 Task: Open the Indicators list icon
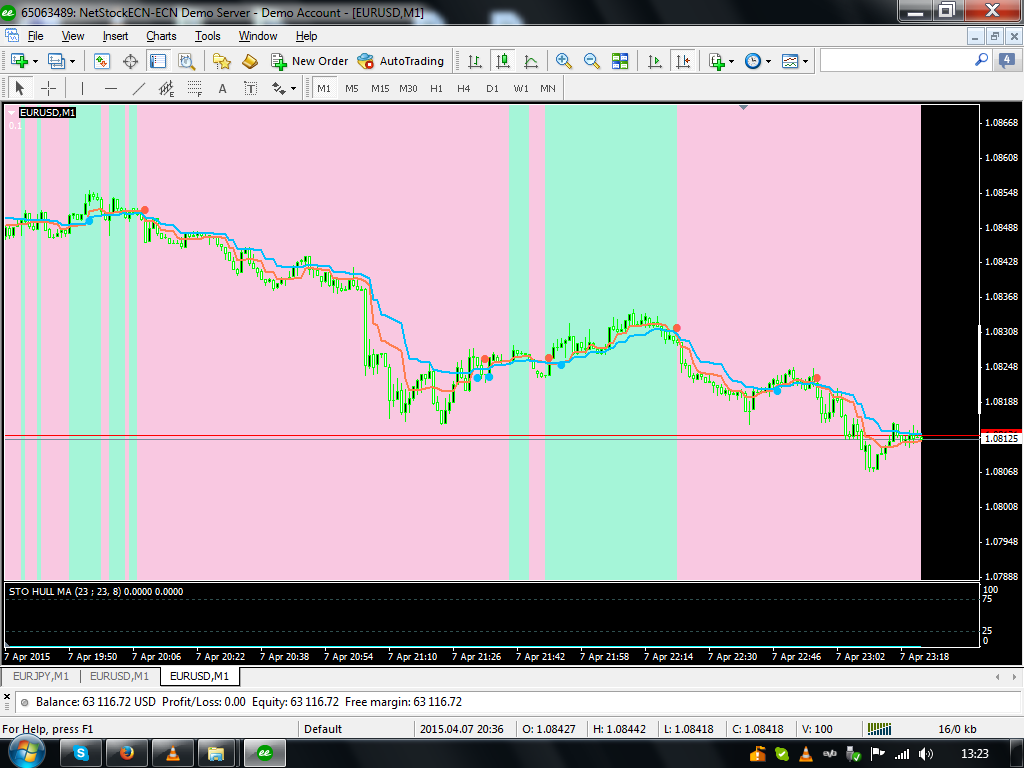pos(717,61)
